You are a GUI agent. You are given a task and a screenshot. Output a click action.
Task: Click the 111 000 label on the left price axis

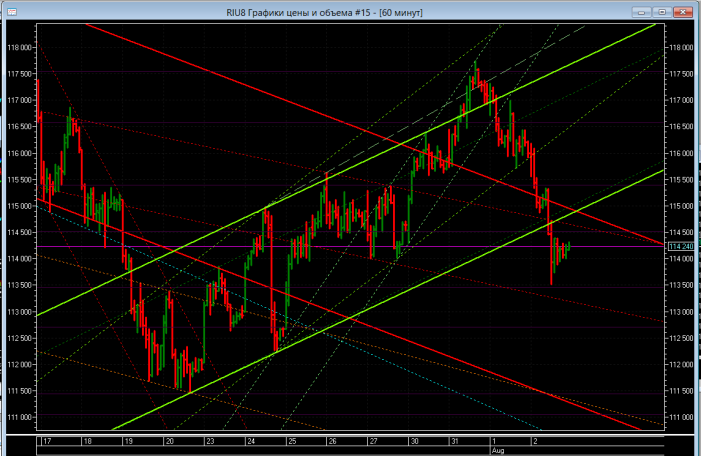(x=20, y=418)
